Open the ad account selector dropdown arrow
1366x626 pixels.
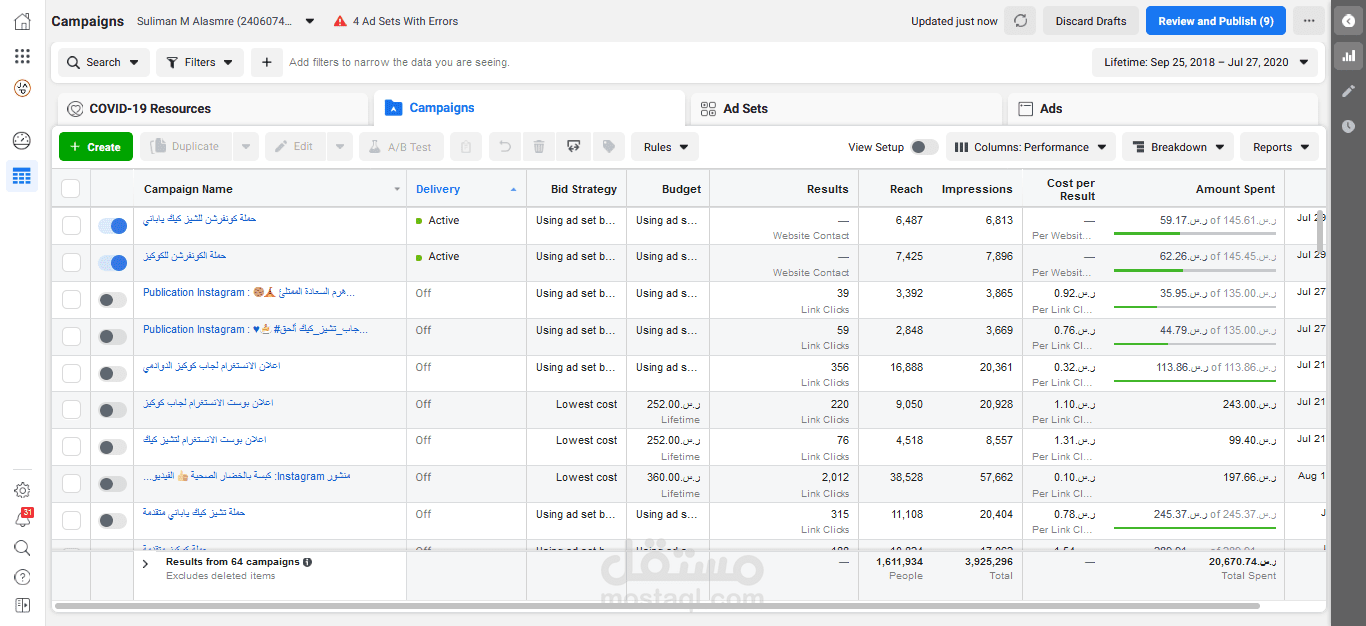(310, 21)
